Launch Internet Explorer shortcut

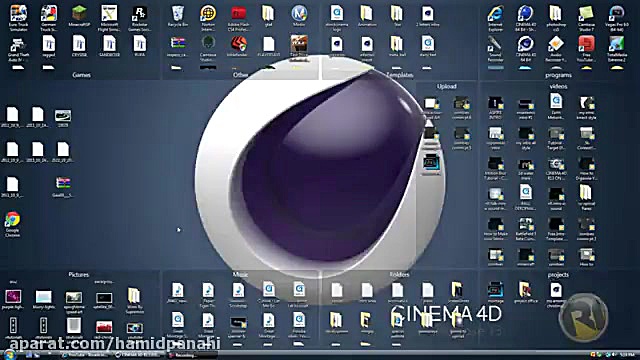(x=495, y=18)
